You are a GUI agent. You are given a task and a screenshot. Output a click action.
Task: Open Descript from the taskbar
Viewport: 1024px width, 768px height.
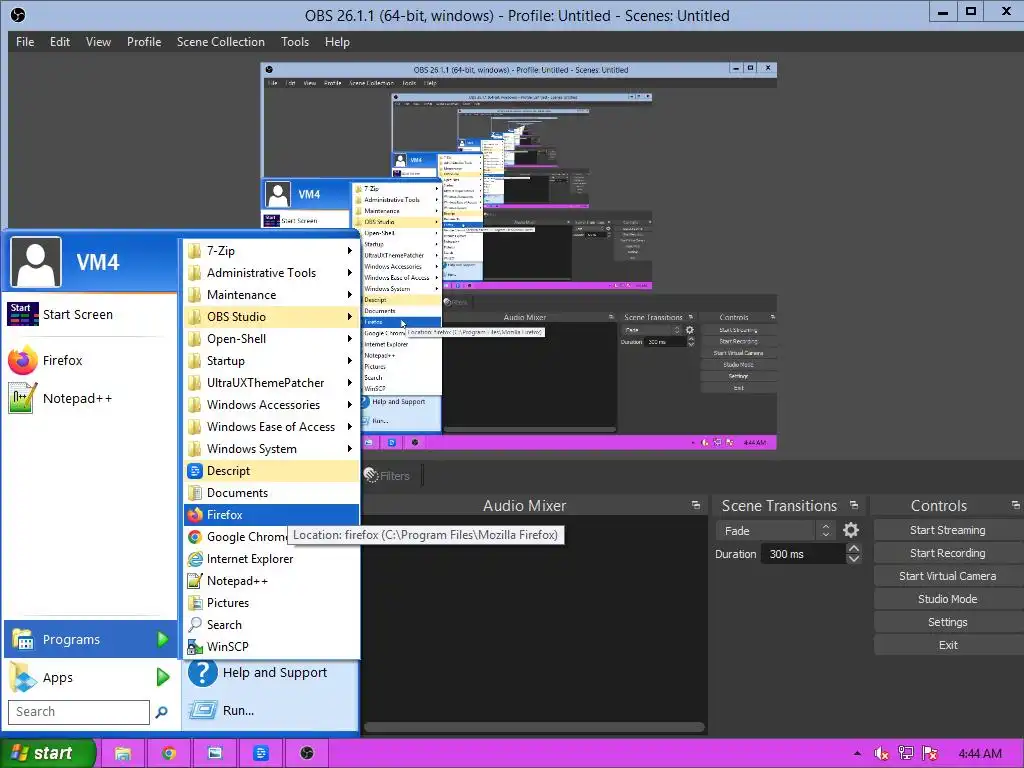point(261,754)
